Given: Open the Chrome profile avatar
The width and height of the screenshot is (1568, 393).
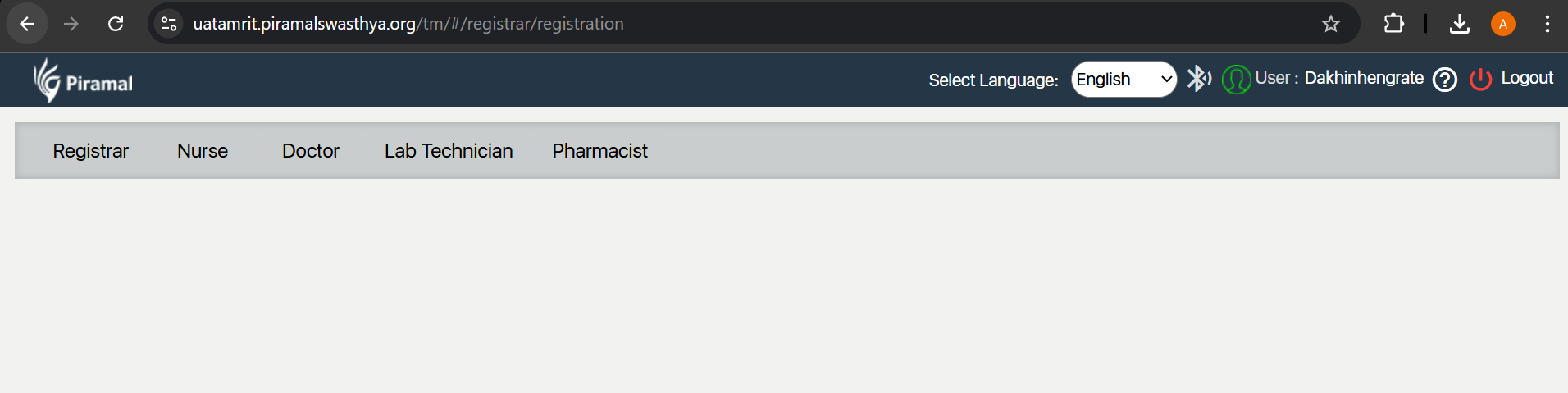Looking at the screenshot, I should (x=1502, y=24).
